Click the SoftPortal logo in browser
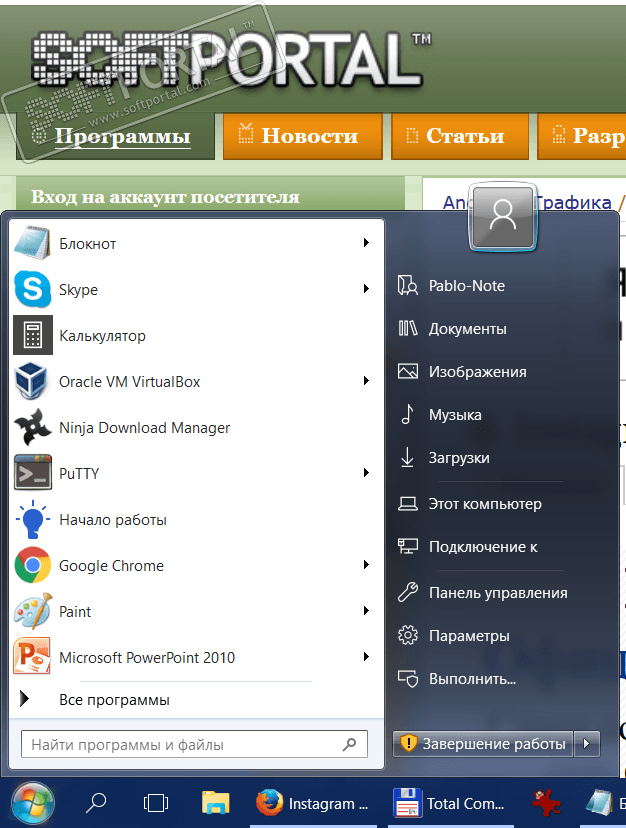Screen dimensions: 626x828 pos(231,59)
